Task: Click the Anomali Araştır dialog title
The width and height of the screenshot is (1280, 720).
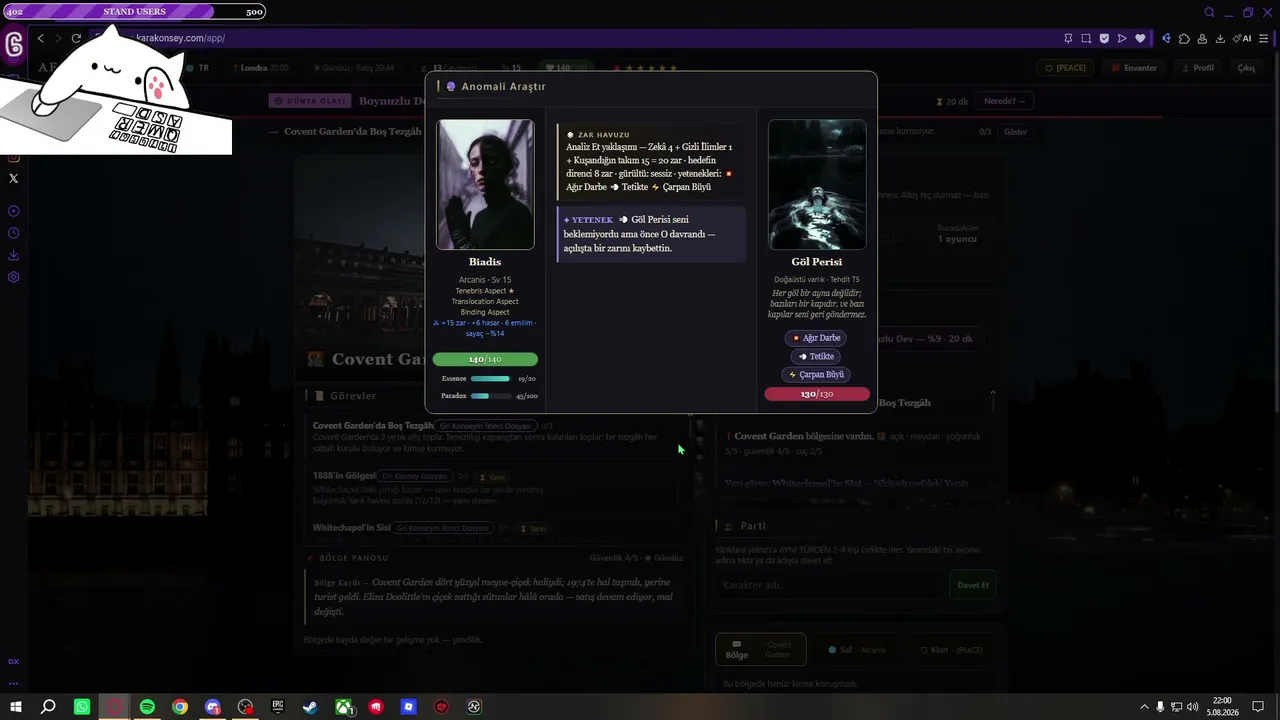Action: coord(503,87)
